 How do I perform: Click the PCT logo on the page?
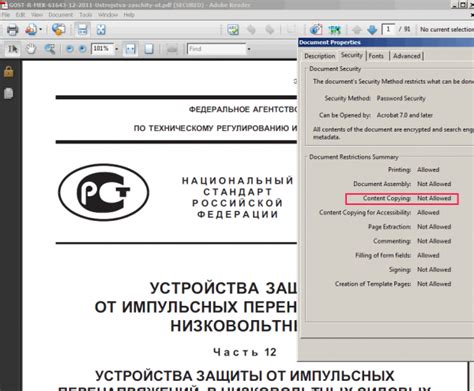pos(104,192)
